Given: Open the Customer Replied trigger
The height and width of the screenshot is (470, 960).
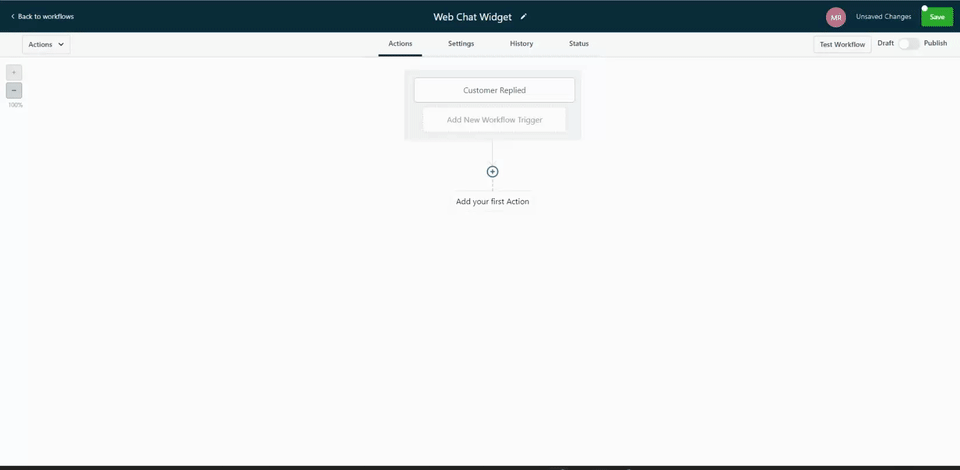Looking at the screenshot, I should click(x=494, y=90).
